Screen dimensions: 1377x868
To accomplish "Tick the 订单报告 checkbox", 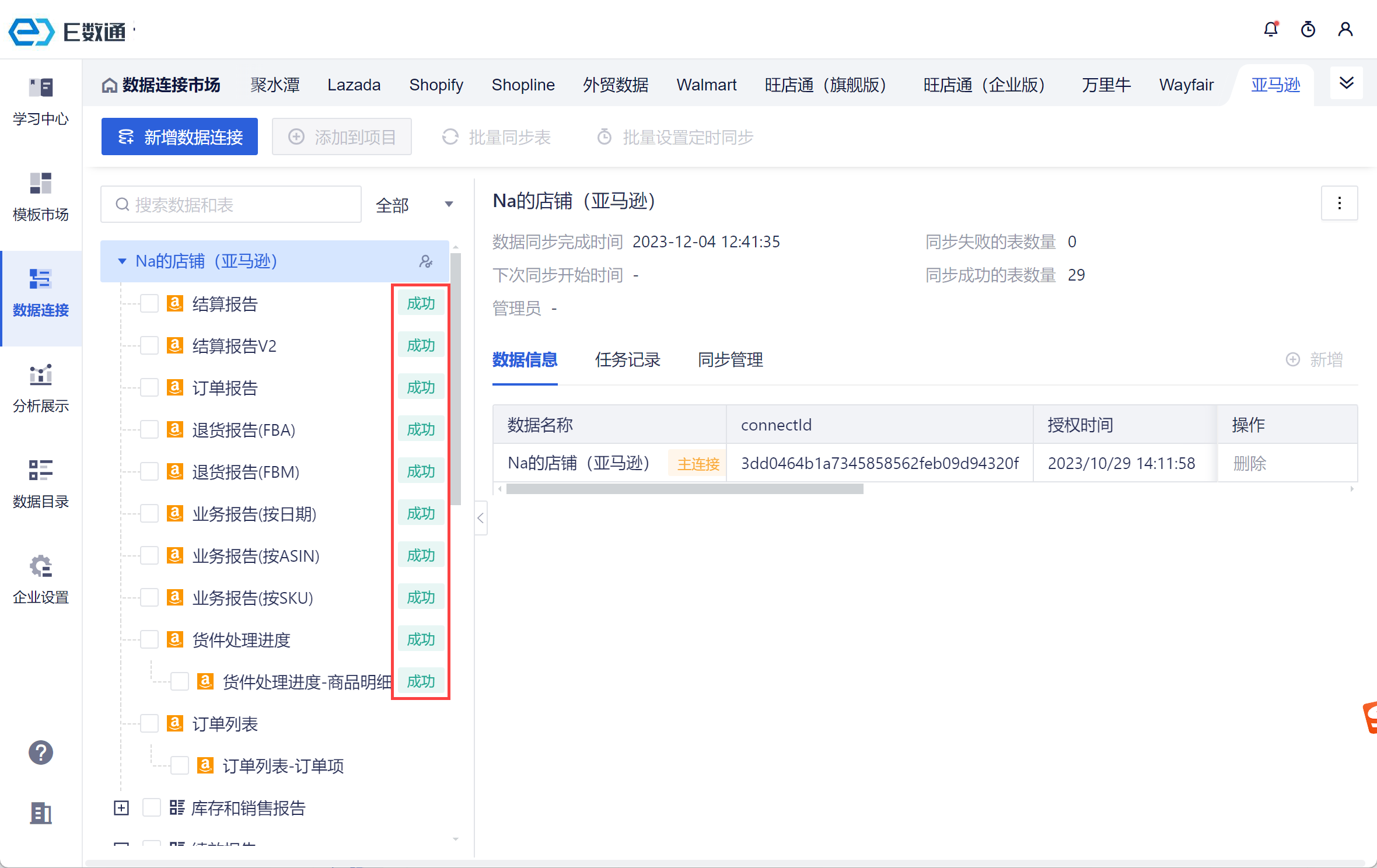I will click(149, 388).
